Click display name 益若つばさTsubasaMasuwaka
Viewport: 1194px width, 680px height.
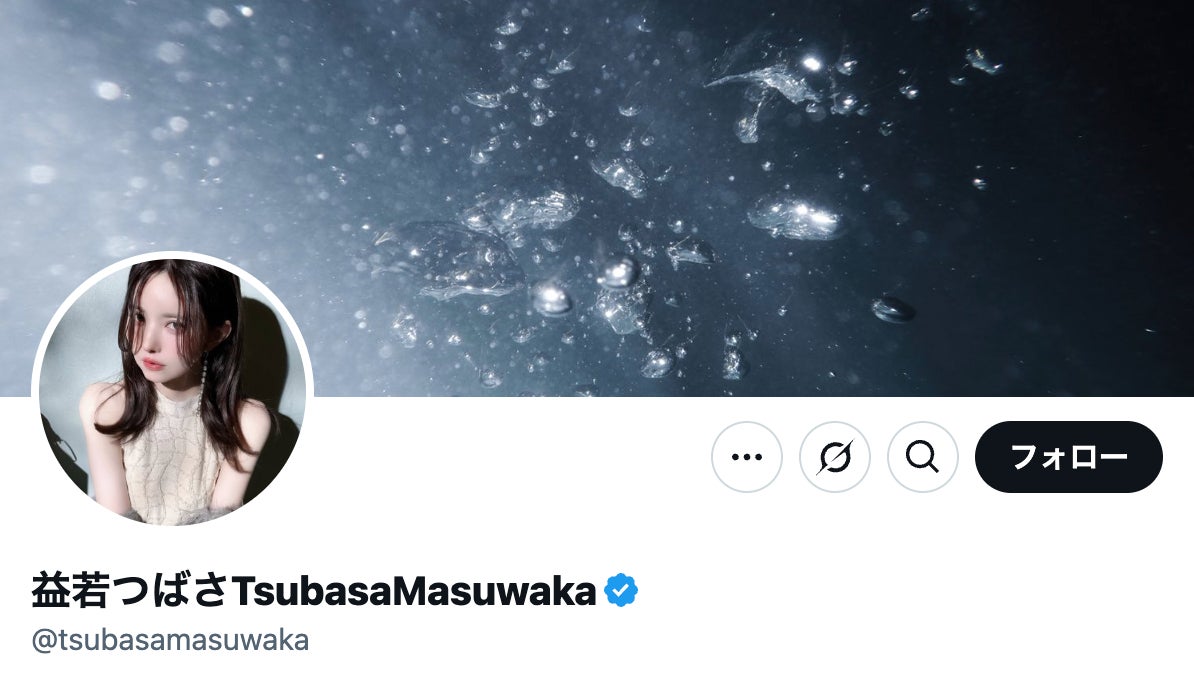click(314, 590)
